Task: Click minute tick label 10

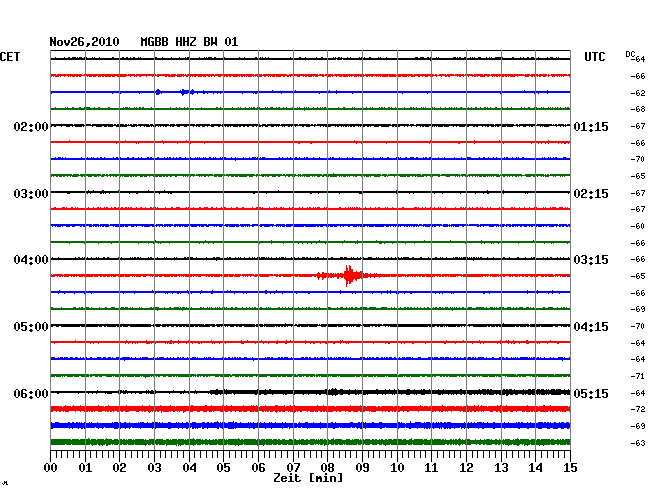Action: 397,468
